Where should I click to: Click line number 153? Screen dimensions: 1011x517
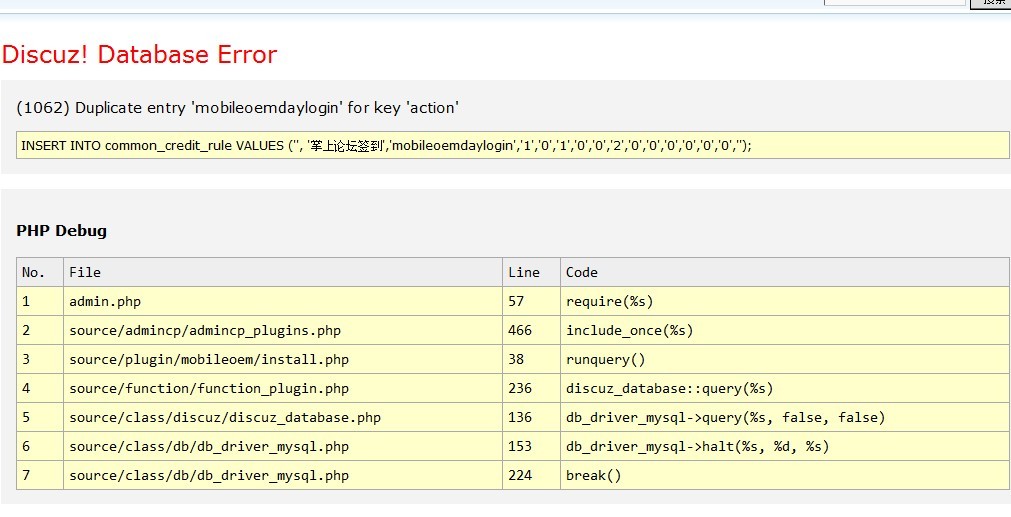(x=531, y=446)
